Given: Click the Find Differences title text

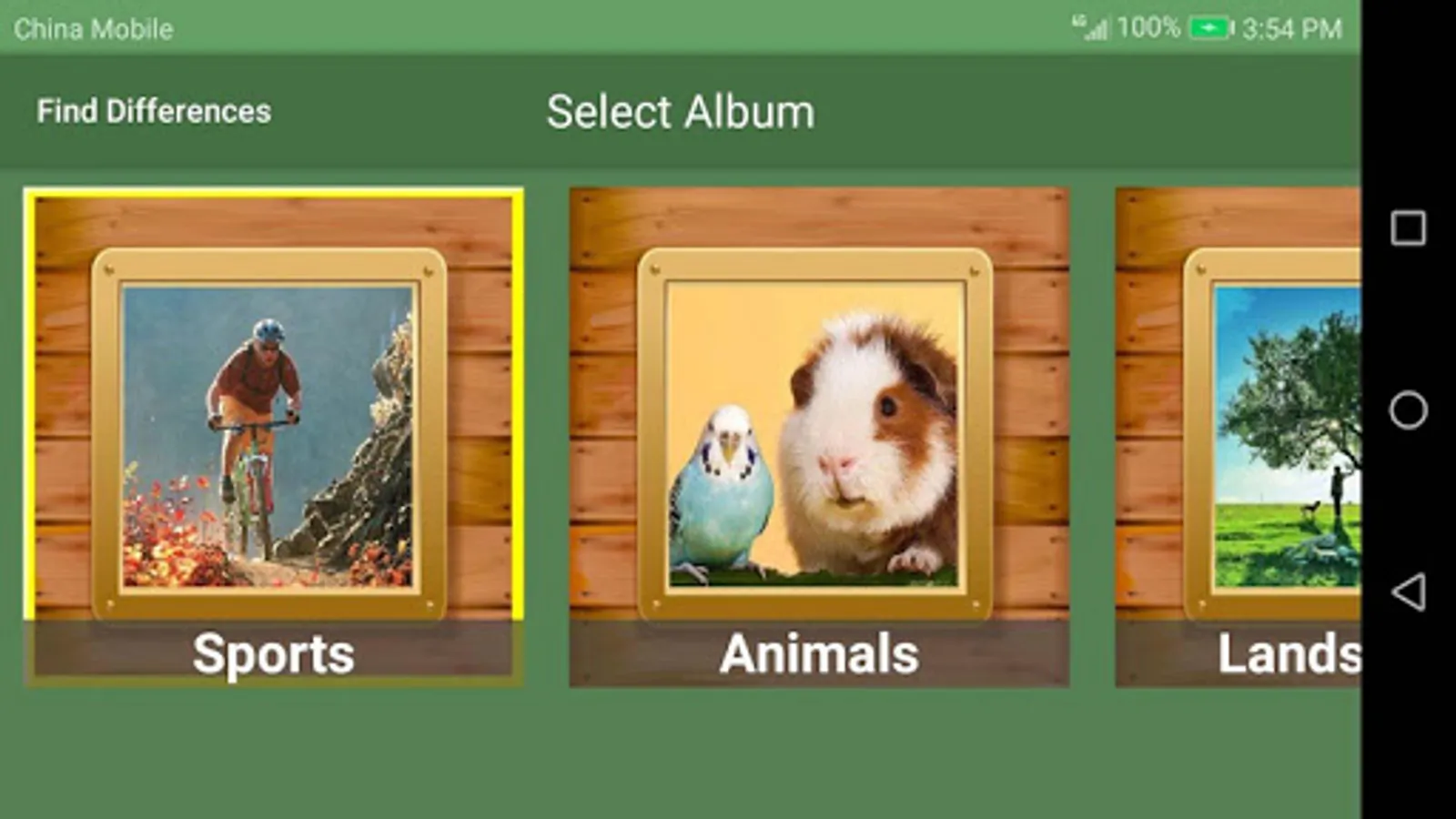Looking at the screenshot, I should click(x=154, y=111).
